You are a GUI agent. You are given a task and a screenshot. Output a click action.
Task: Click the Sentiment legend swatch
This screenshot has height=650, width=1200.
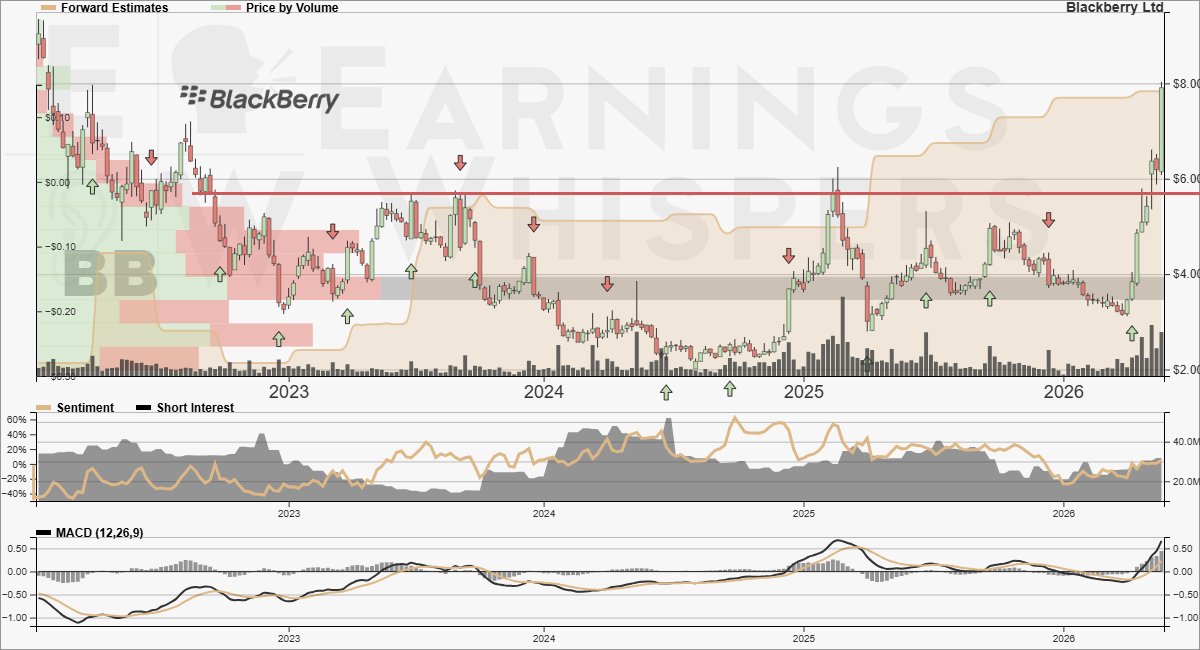coord(44,407)
